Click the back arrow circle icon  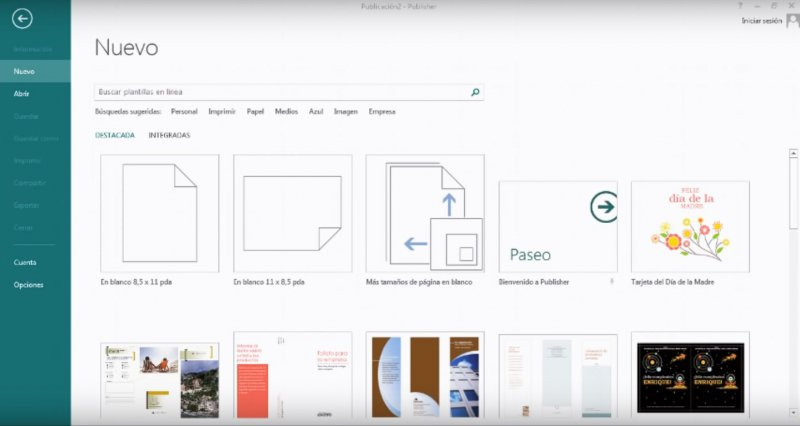[x=22, y=19]
